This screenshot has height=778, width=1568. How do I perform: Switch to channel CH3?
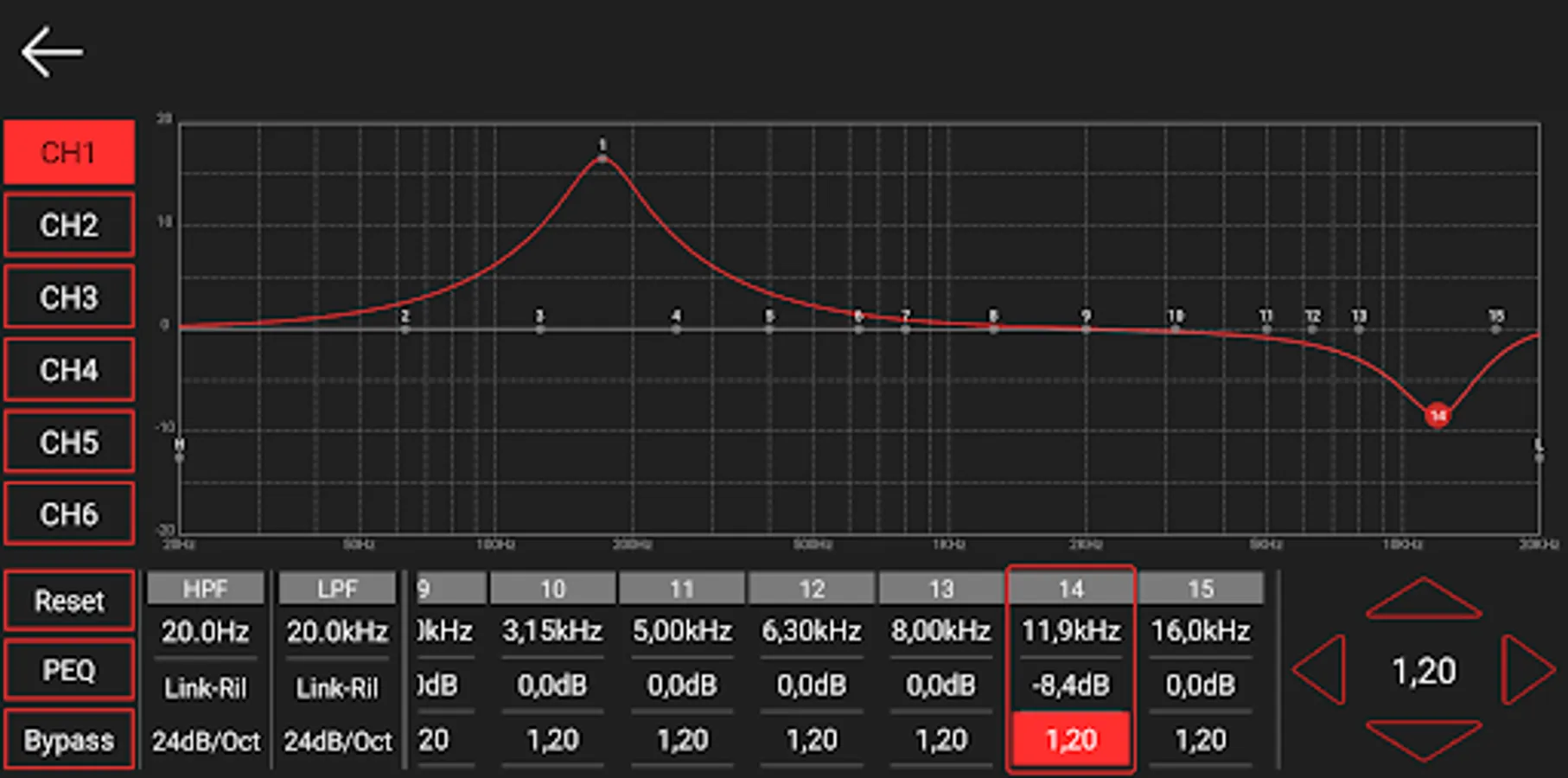(69, 297)
